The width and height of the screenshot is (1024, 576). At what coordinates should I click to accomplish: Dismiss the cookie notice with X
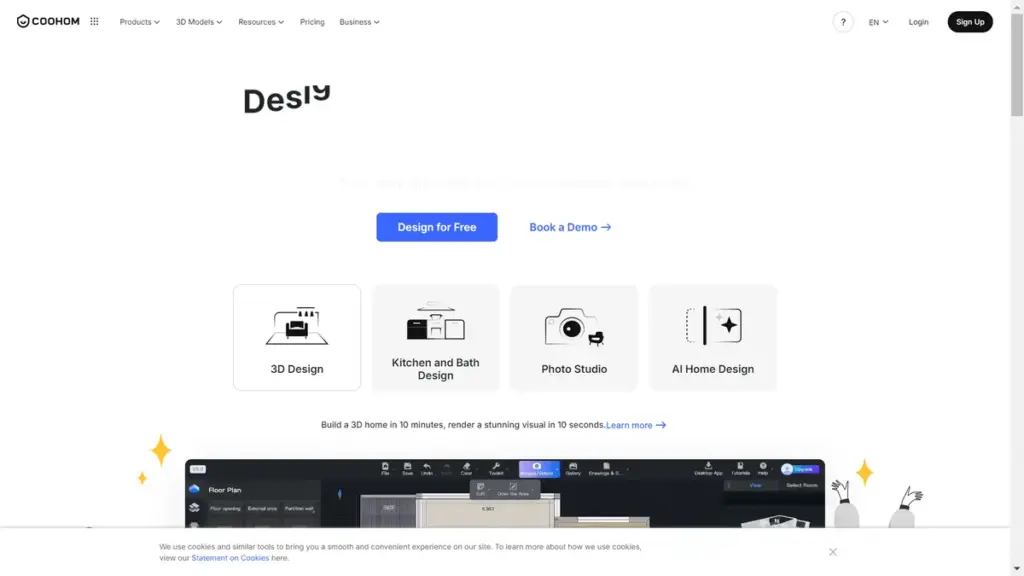tap(833, 552)
